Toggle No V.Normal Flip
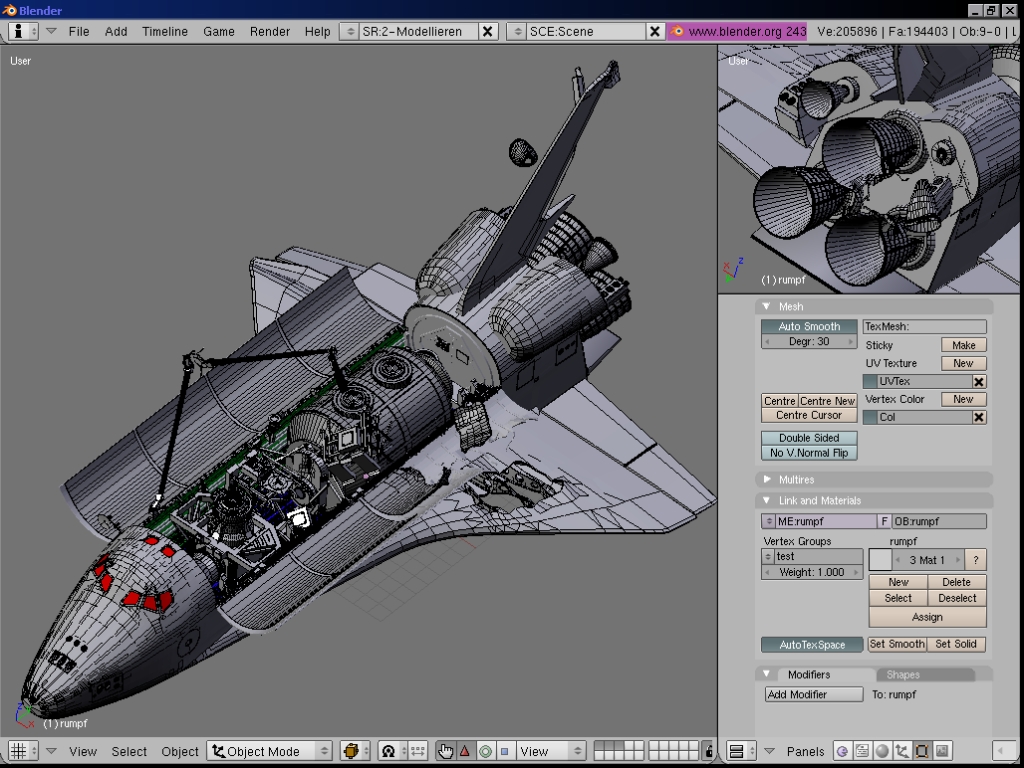The image size is (1024, 768). (809, 452)
